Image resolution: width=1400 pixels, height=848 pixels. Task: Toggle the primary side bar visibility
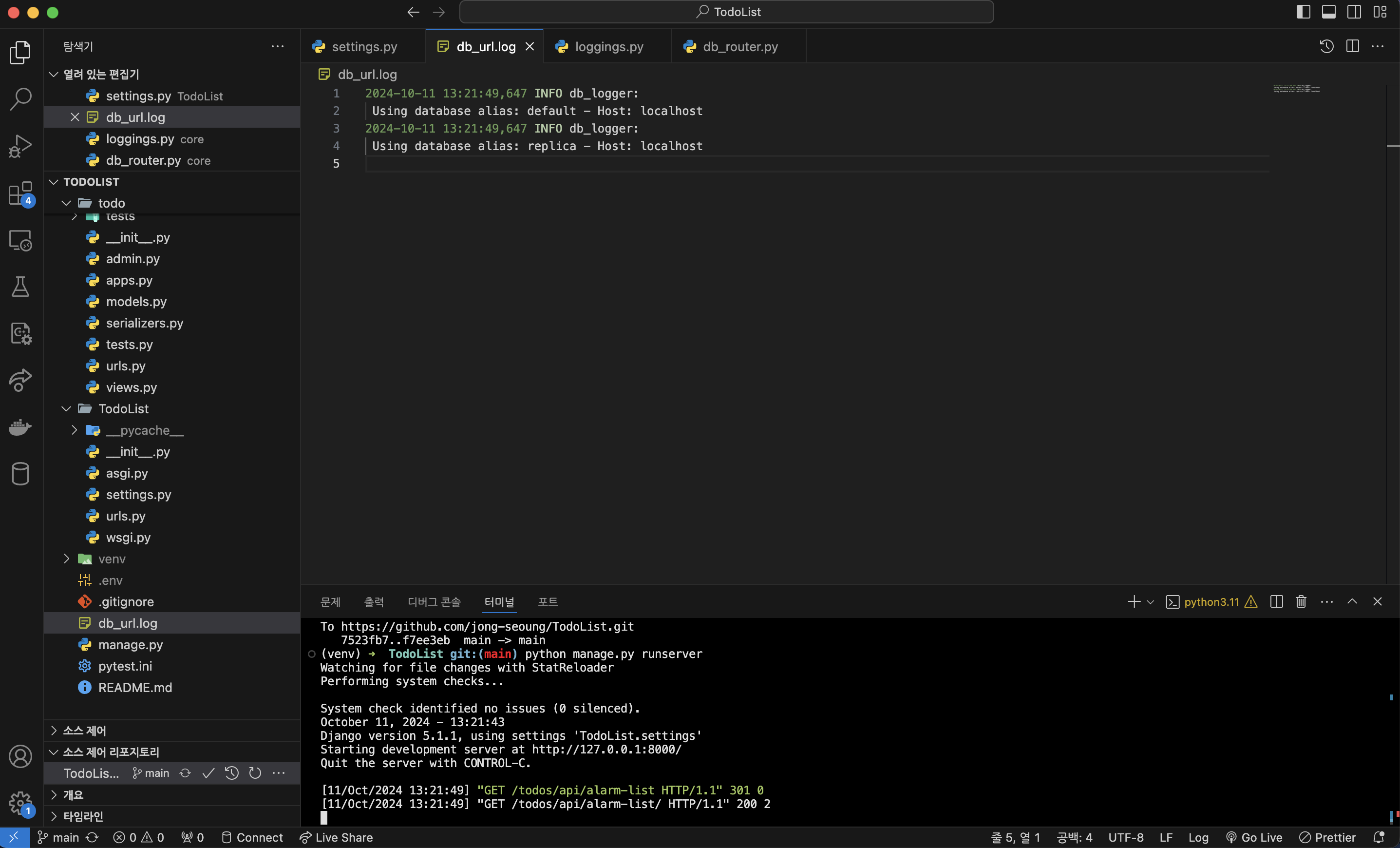coord(1303,12)
